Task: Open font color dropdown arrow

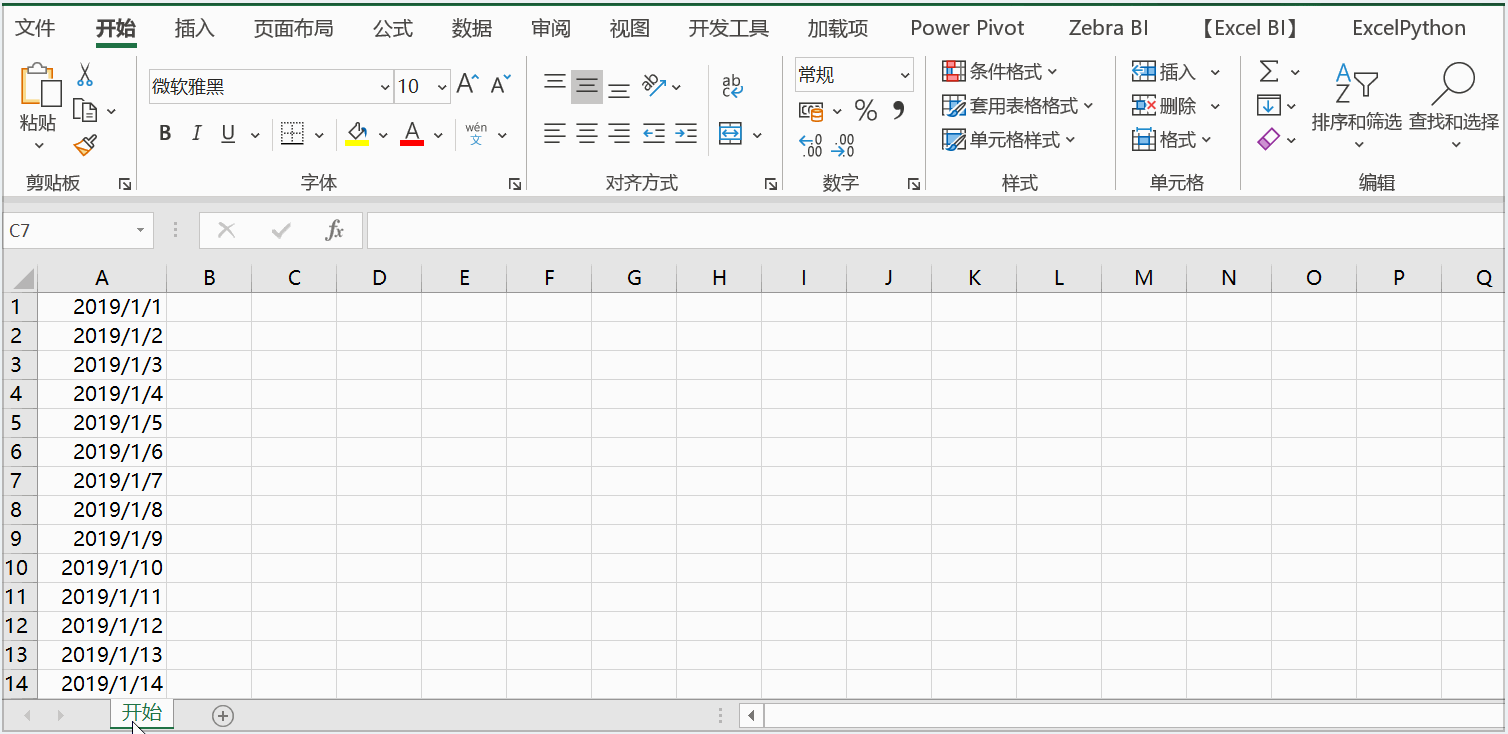Action: pos(436,135)
